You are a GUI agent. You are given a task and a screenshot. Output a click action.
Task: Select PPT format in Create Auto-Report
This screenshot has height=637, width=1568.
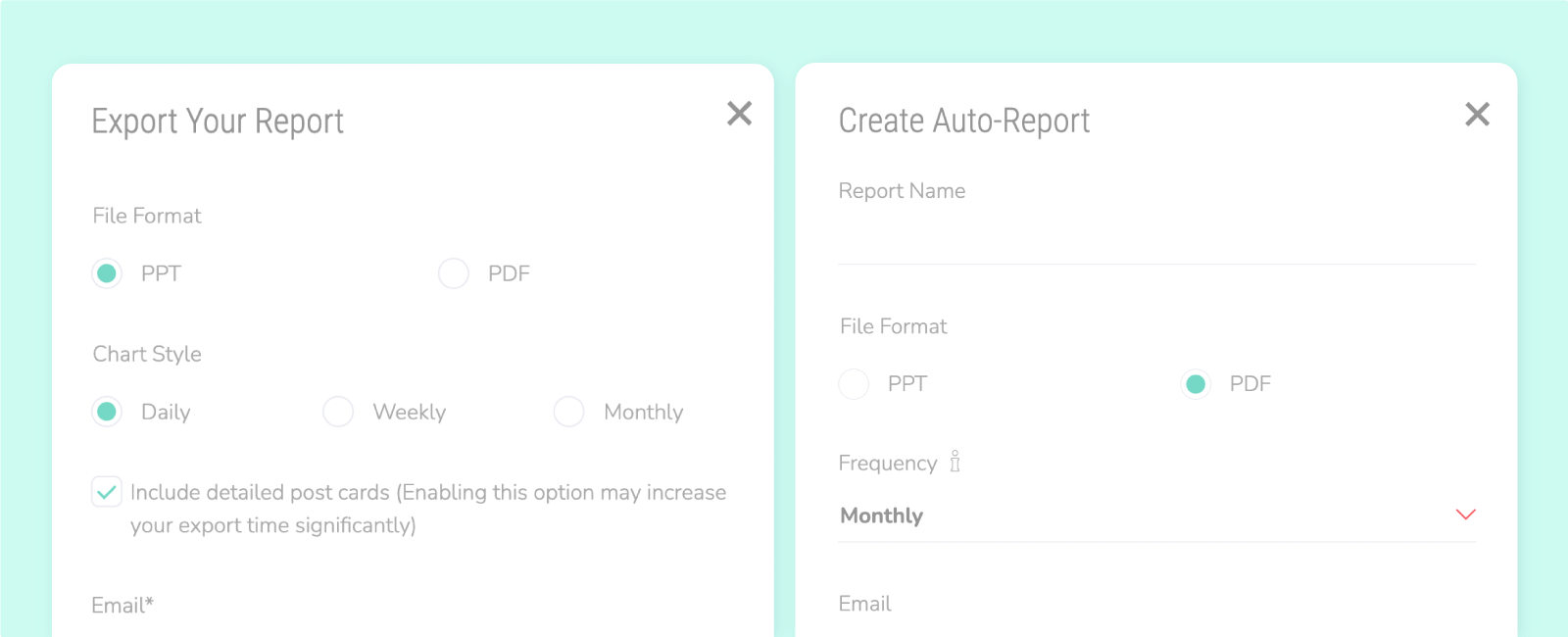(x=854, y=384)
